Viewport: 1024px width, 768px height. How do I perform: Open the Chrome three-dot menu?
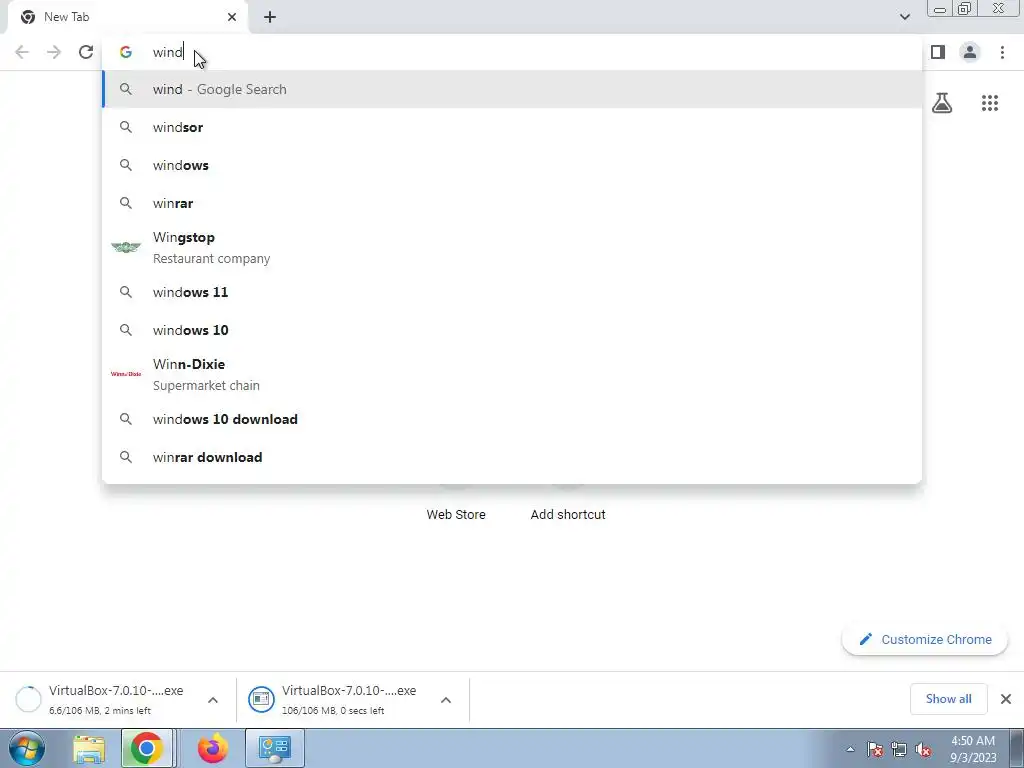pos(1002,52)
